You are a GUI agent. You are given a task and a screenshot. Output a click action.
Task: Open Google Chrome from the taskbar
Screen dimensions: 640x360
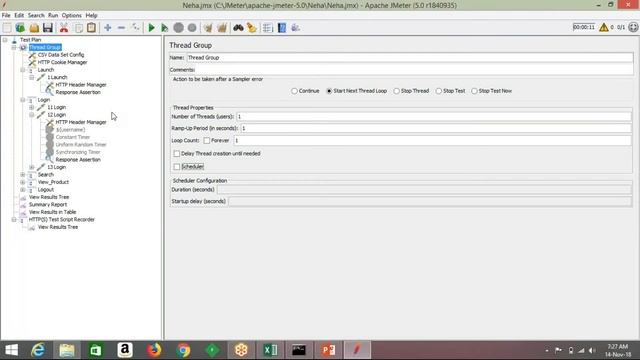pos(183,350)
